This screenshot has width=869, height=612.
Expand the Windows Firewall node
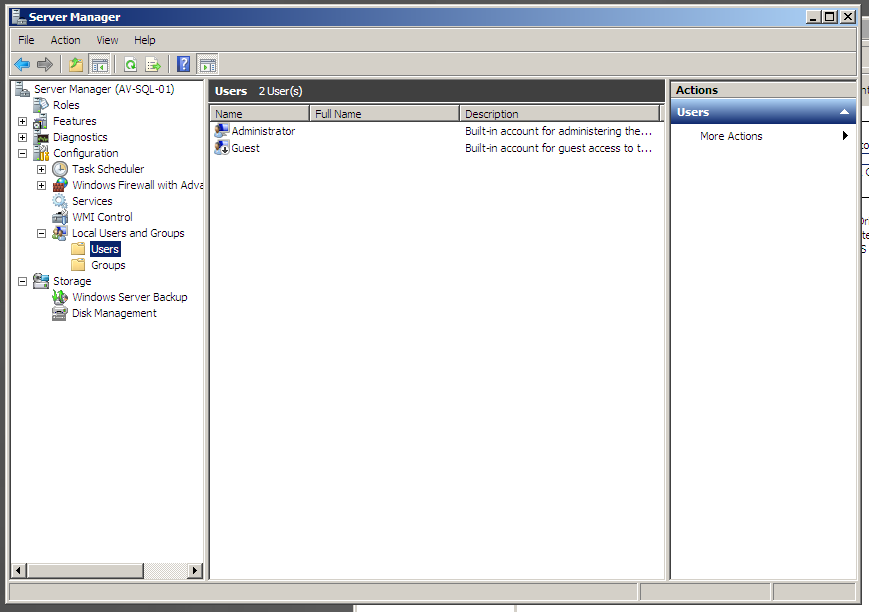[42, 186]
